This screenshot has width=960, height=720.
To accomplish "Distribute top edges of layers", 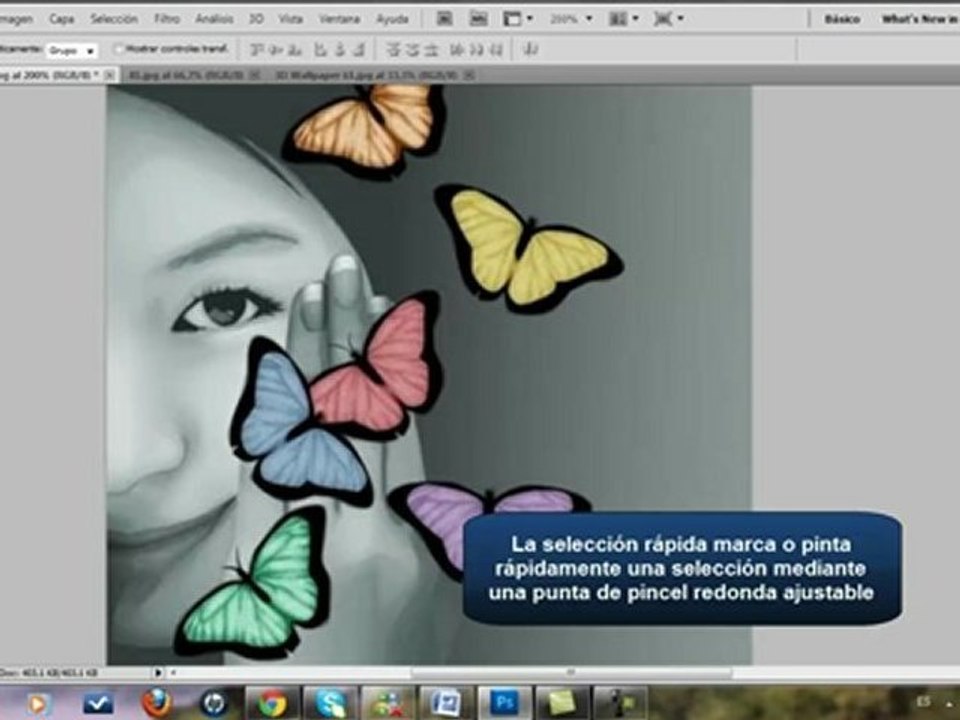I will pyautogui.click(x=393, y=50).
